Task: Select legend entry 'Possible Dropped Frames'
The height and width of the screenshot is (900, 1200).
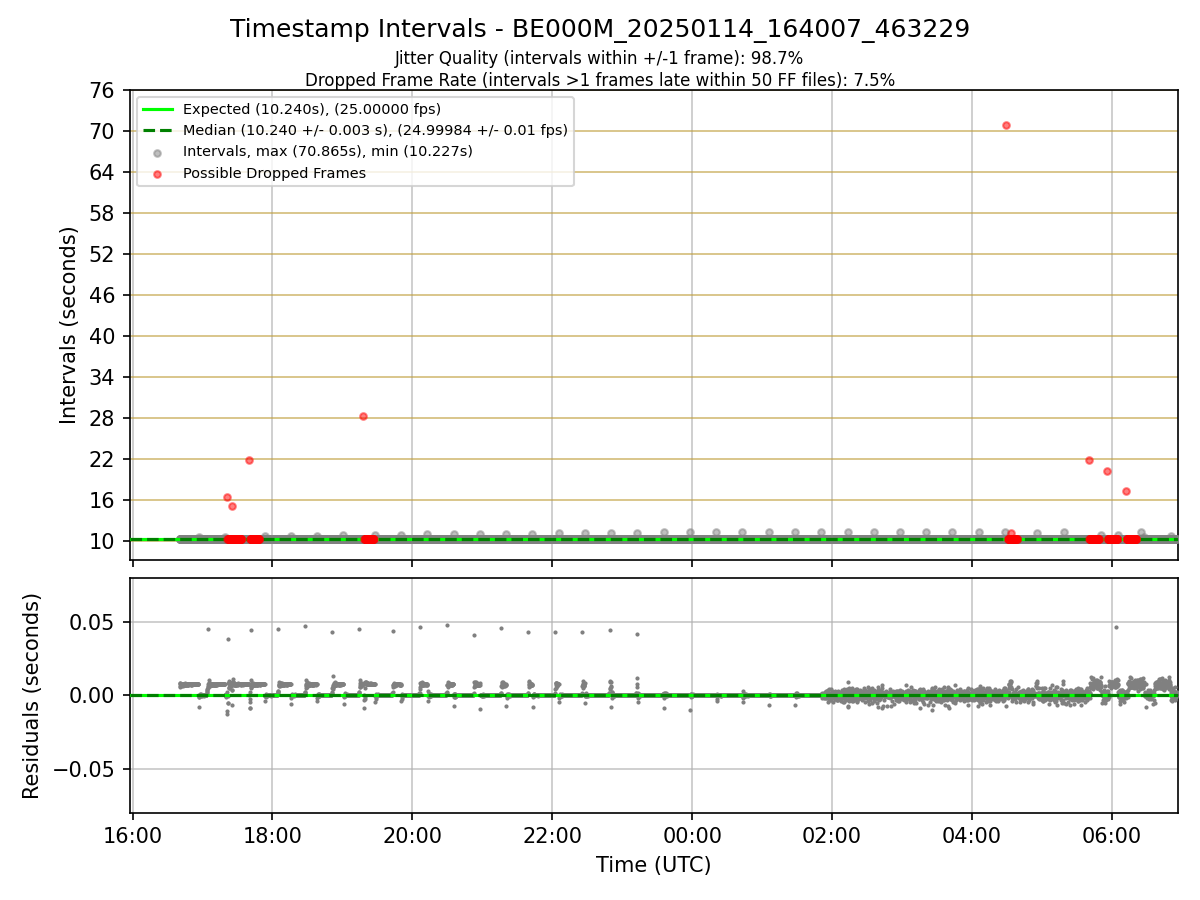Action: coord(274,173)
